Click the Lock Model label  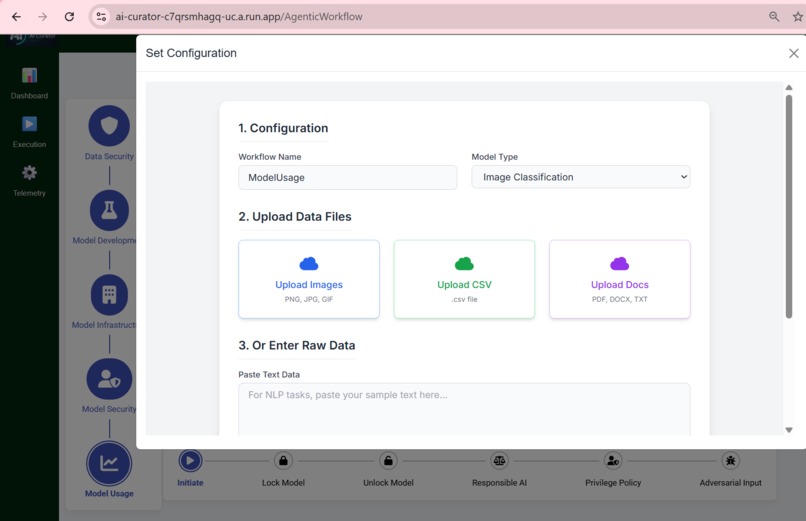pos(283,482)
